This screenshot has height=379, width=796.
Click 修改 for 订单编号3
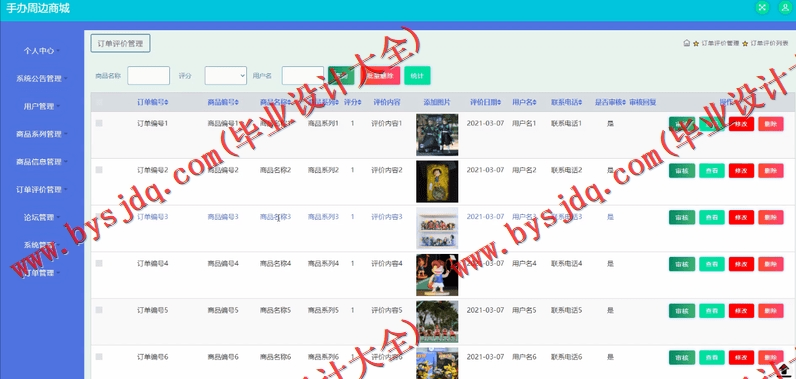coord(741,217)
